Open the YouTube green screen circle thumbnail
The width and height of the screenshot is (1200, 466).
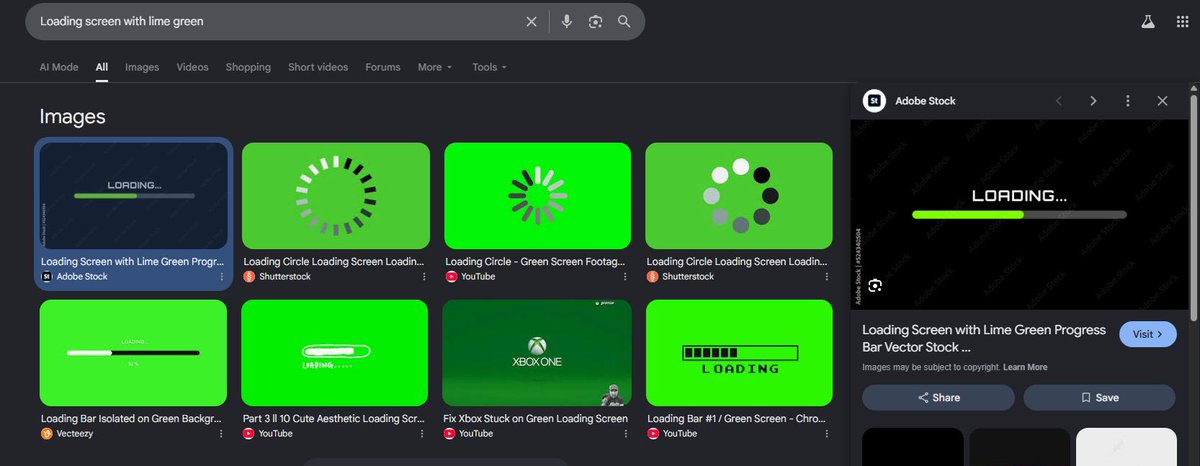coord(538,196)
